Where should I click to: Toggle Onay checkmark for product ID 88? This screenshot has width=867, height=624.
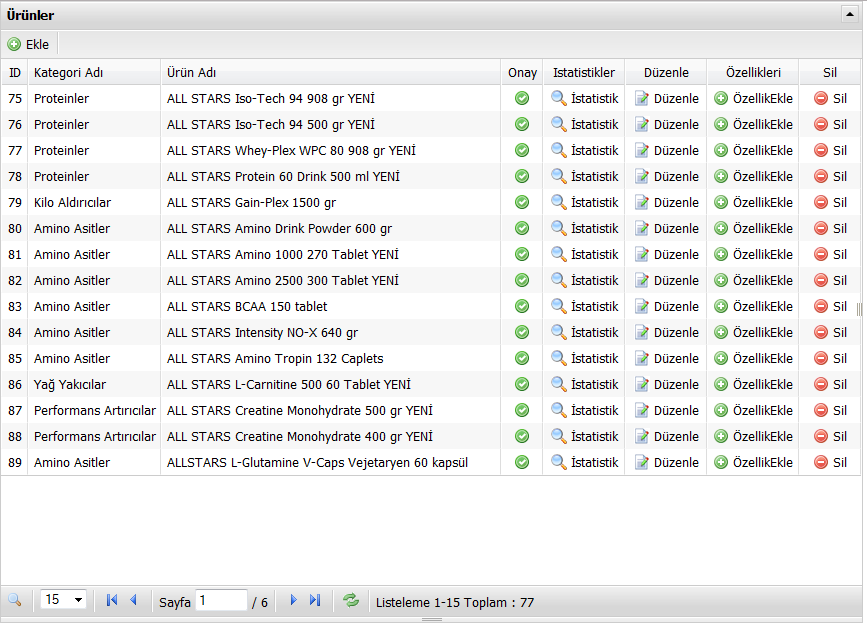tap(522, 436)
